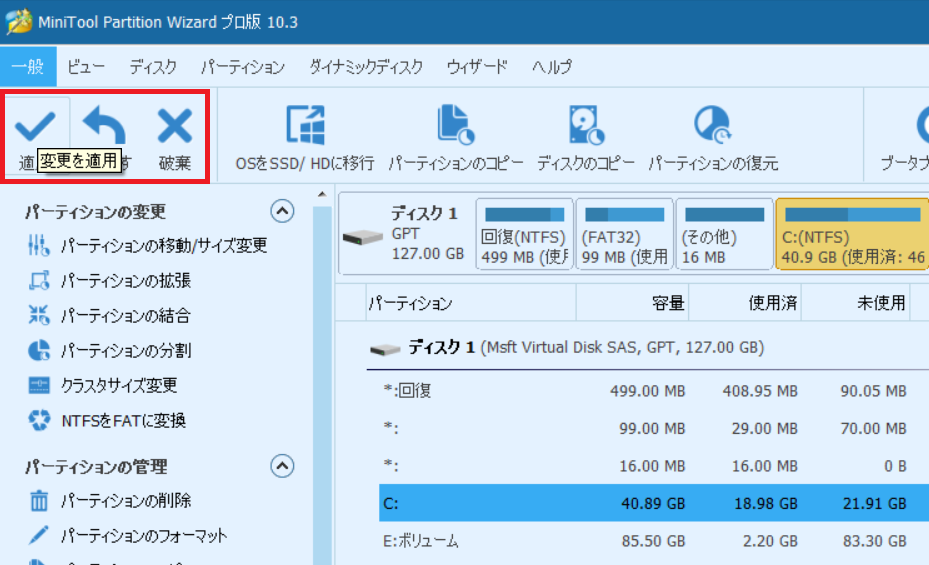Open the パーティション menu

coord(242,66)
